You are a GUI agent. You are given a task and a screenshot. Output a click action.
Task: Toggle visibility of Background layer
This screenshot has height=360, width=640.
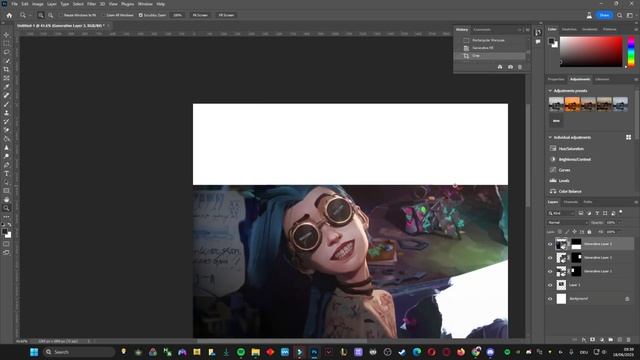click(550, 299)
